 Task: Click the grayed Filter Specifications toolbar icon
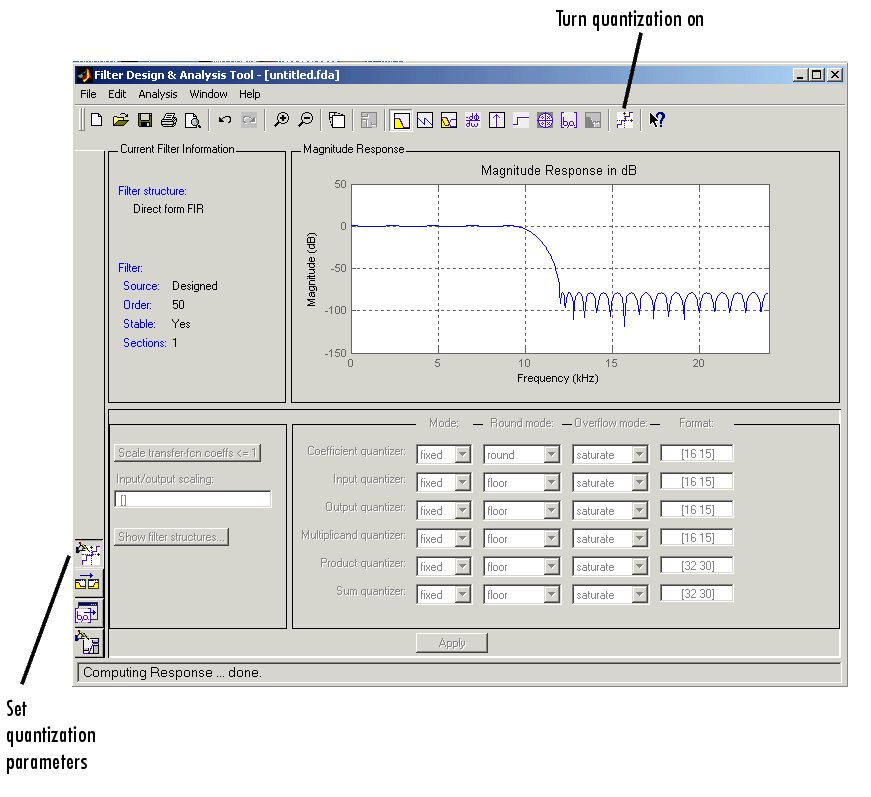(369, 120)
